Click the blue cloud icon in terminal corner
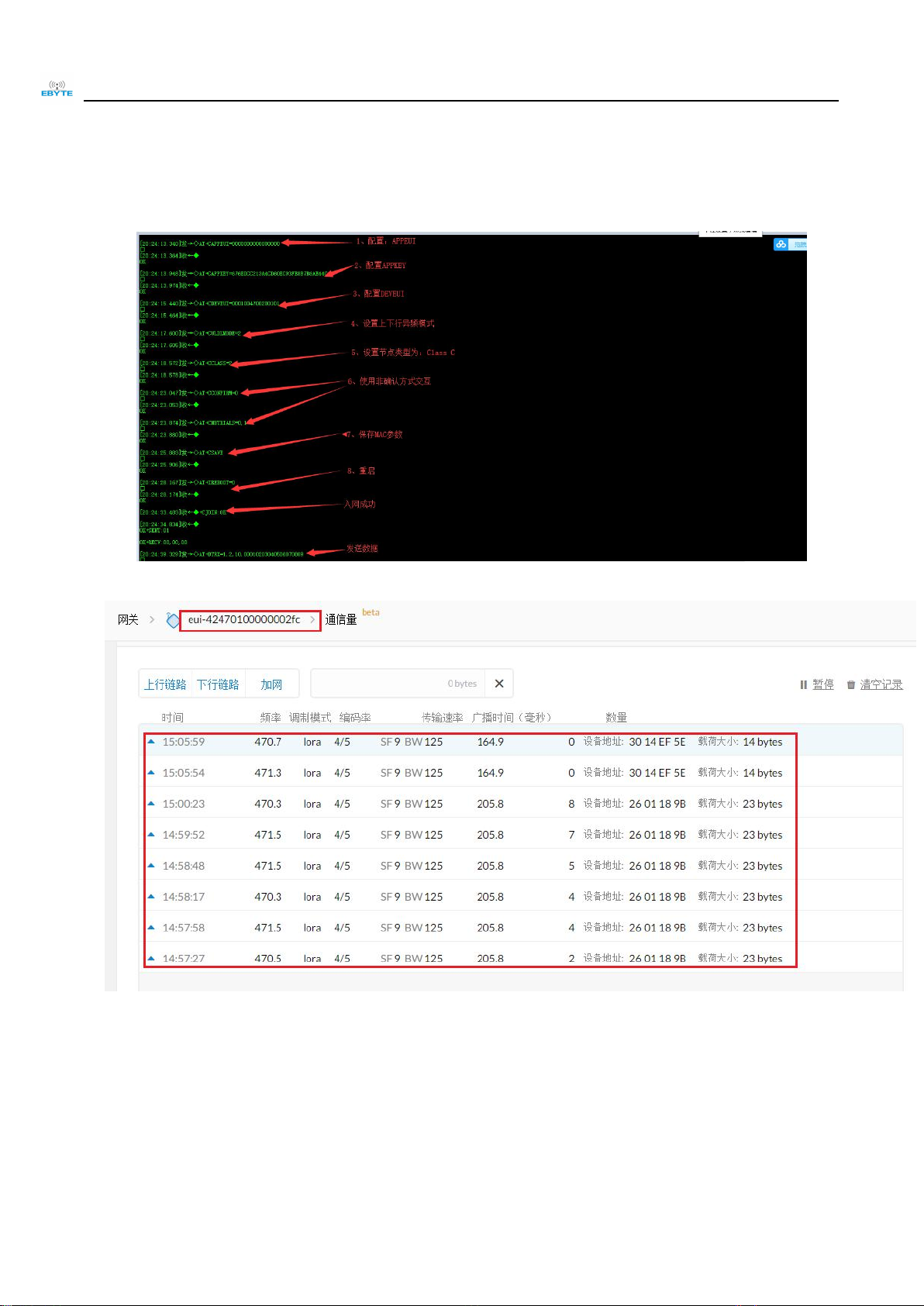 pos(781,244)
